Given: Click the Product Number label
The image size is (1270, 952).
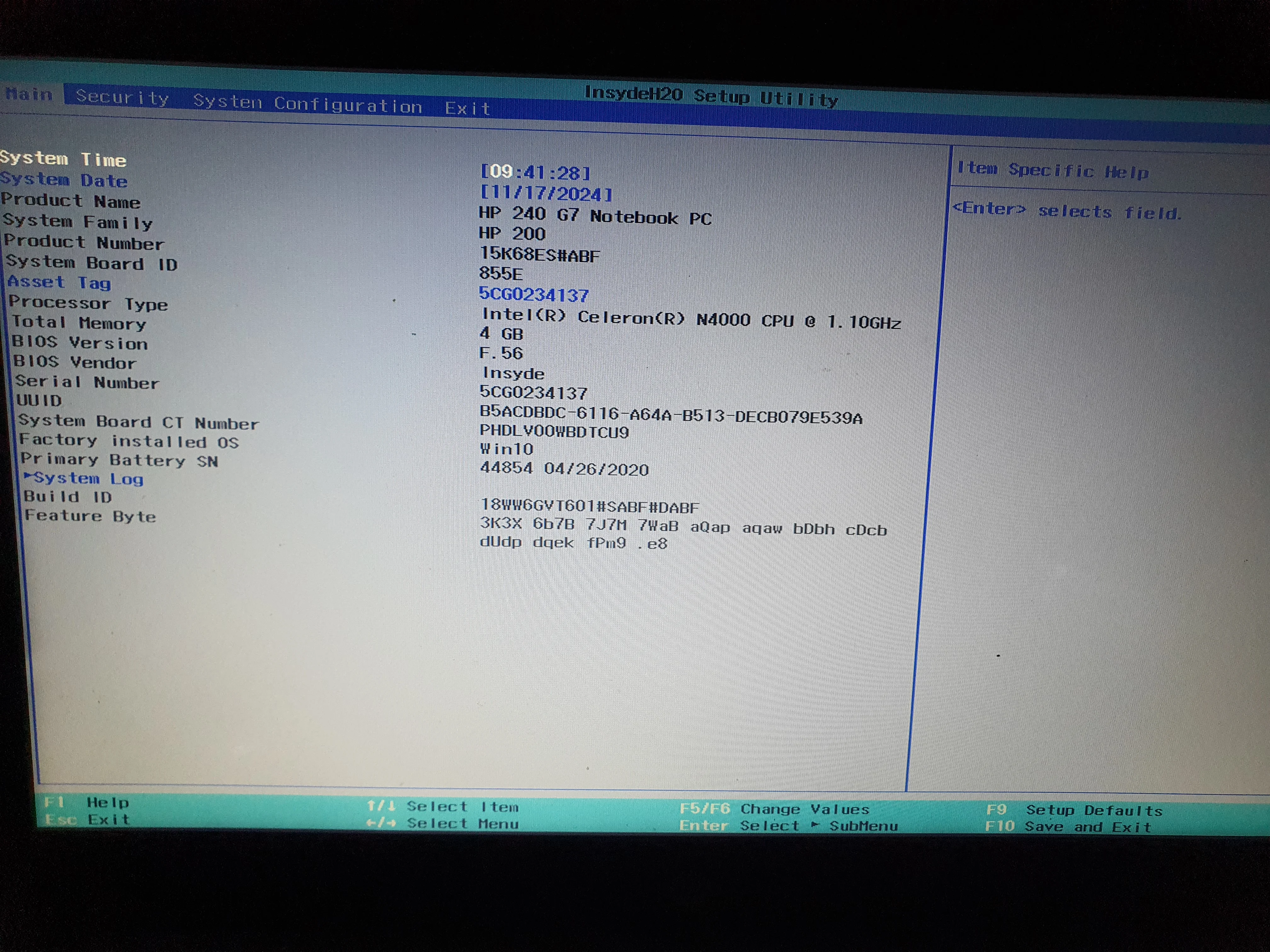Looking at the screenshot, I should [x=84, y=242].
